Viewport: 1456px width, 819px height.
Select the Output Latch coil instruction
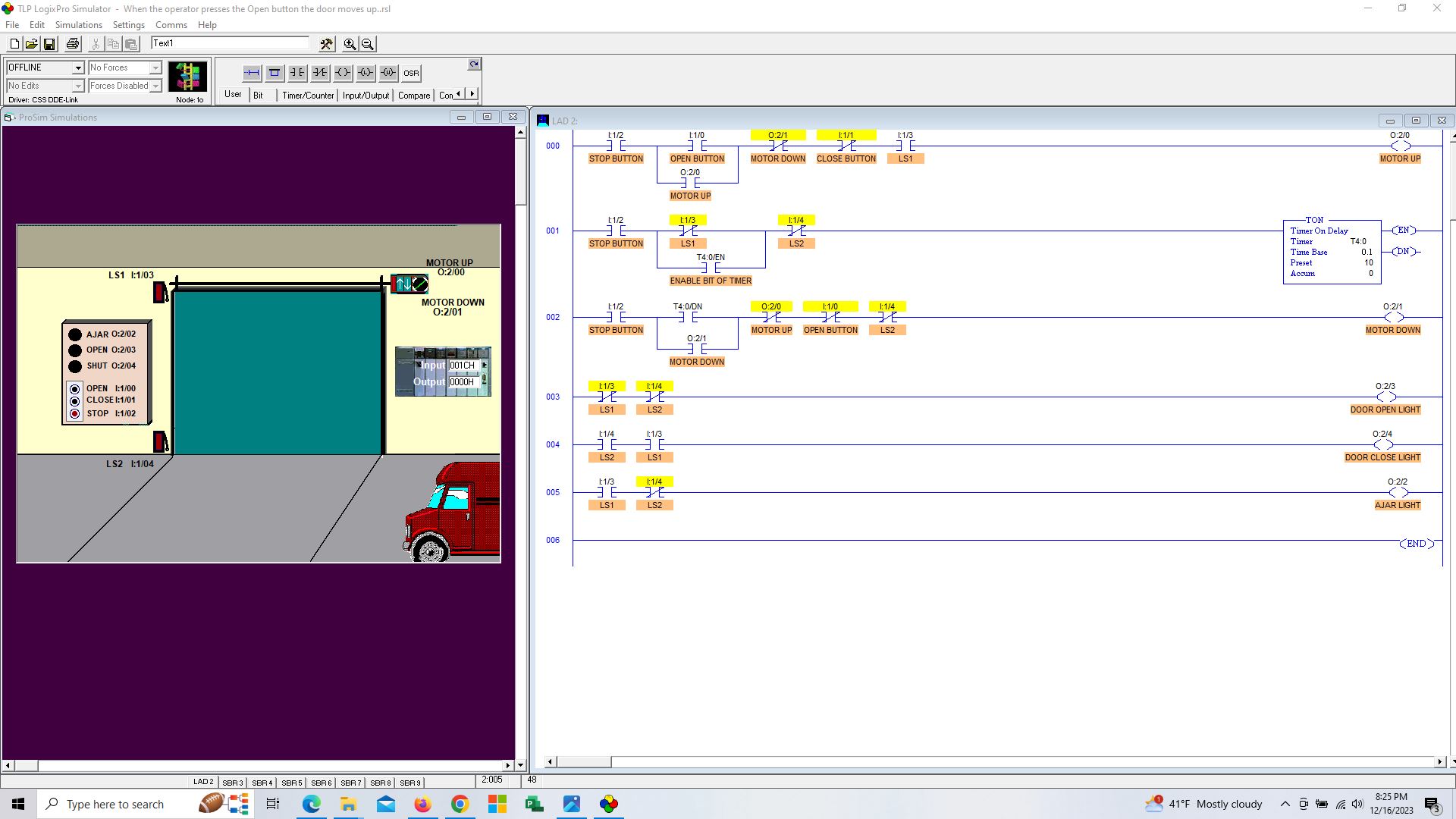[x=365, y=73]
